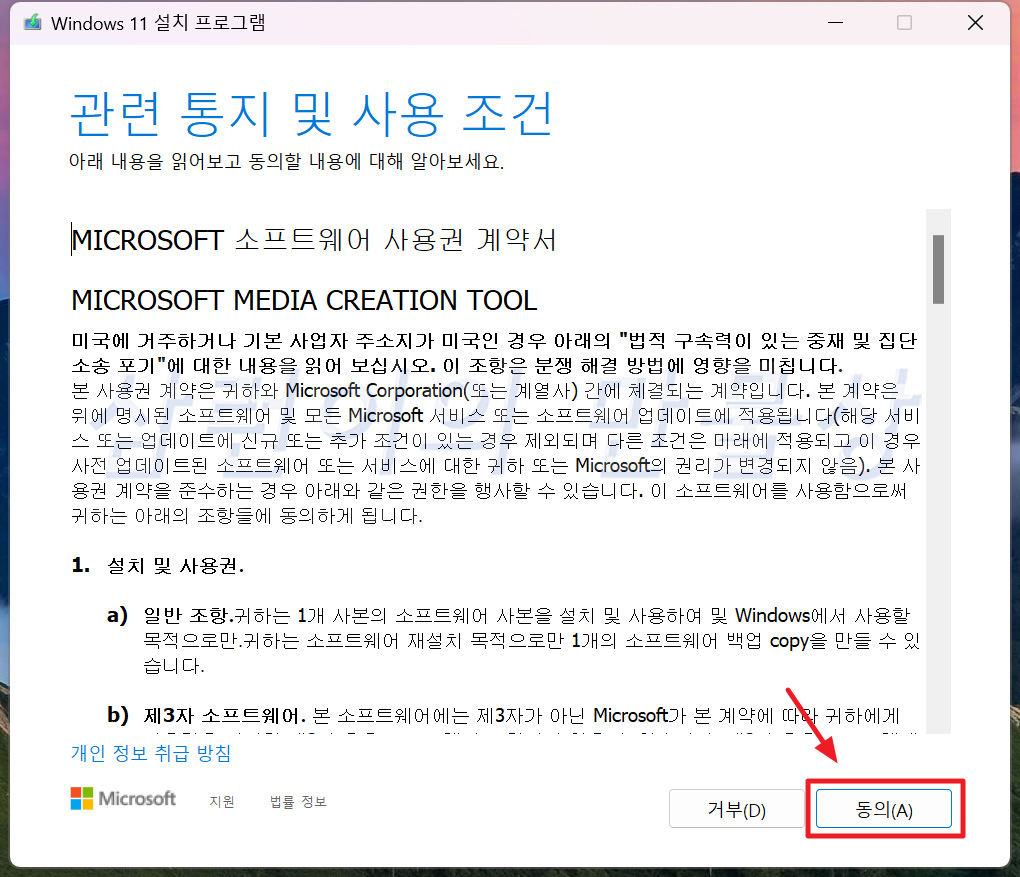Click the MICROSOFT 소프트웨어 사용권 계약서 heading
The image size is (1020, 877).
click(x=314, y=240)
